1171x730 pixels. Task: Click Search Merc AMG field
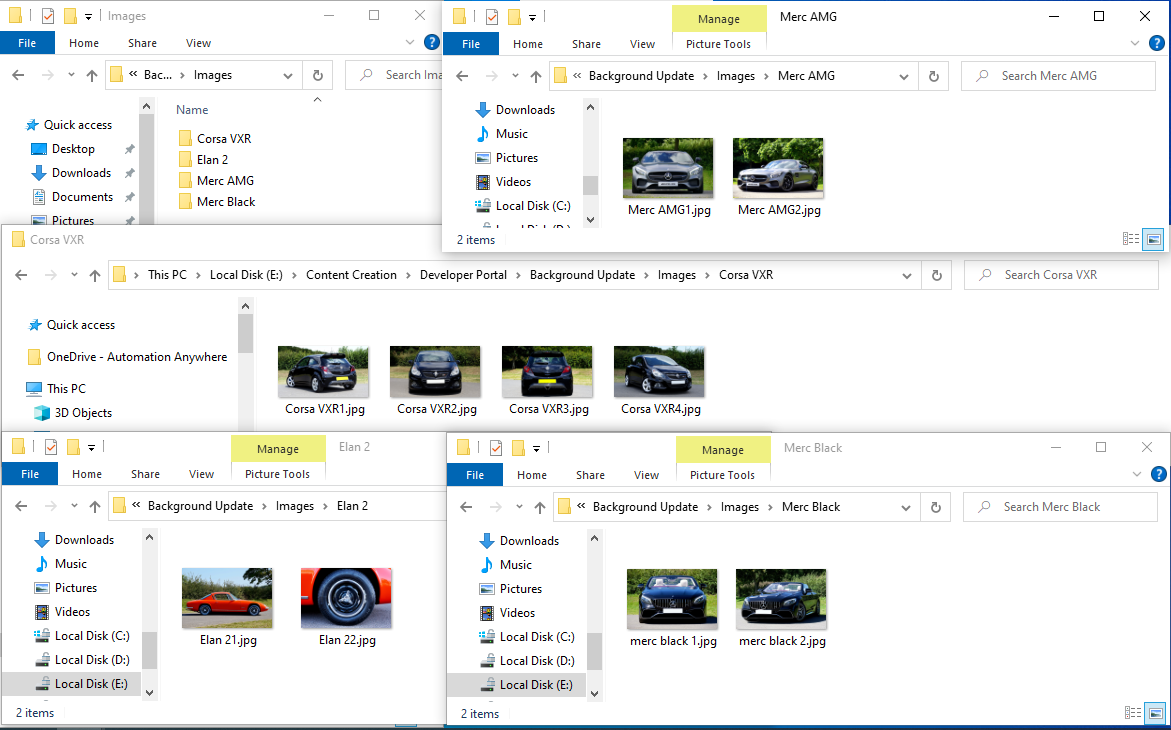tap(1059, 76)
